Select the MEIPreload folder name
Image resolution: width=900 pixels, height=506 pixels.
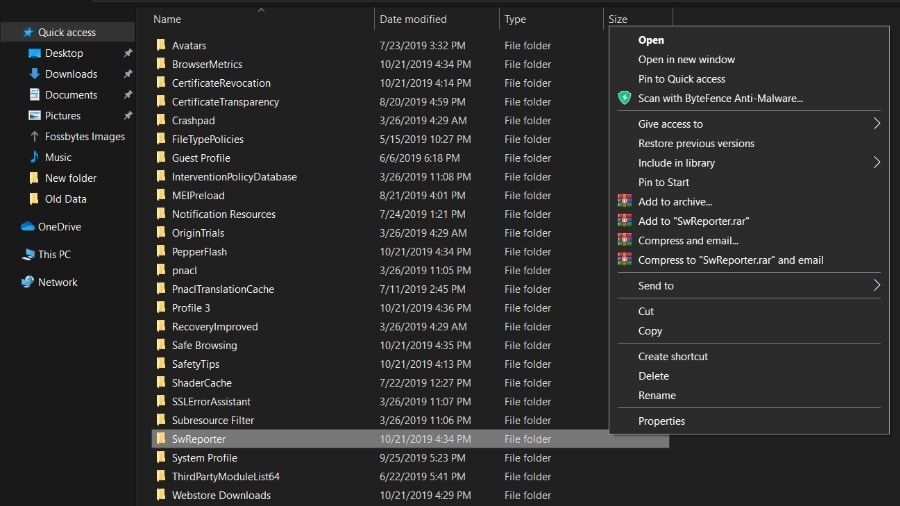point(198,195)
